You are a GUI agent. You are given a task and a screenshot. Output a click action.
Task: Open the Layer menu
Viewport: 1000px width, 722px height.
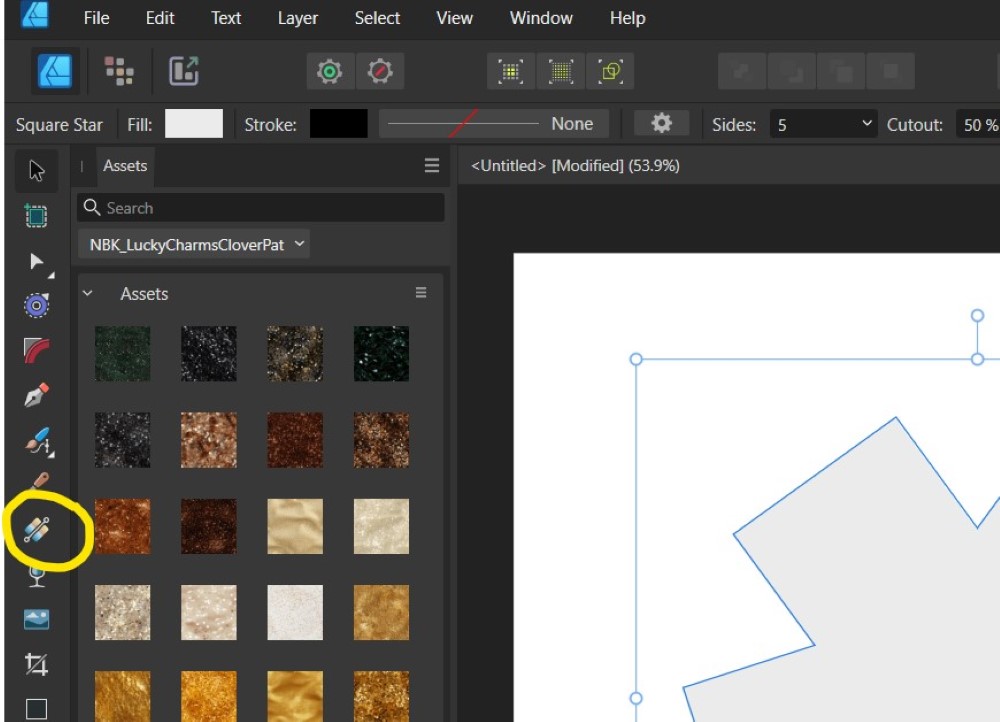[x=298, y=18]
